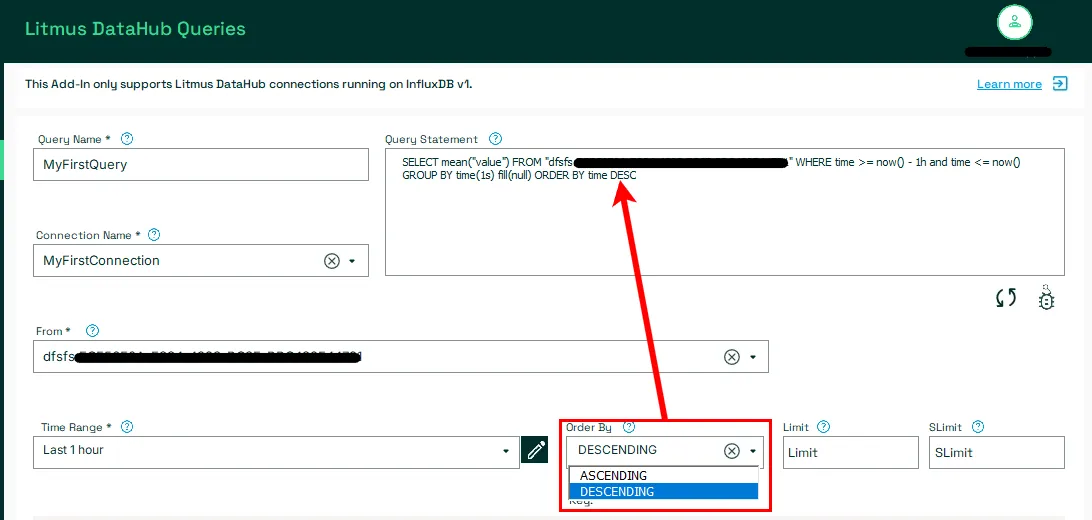Clear the From measurement selection

[x=731, y=356]
